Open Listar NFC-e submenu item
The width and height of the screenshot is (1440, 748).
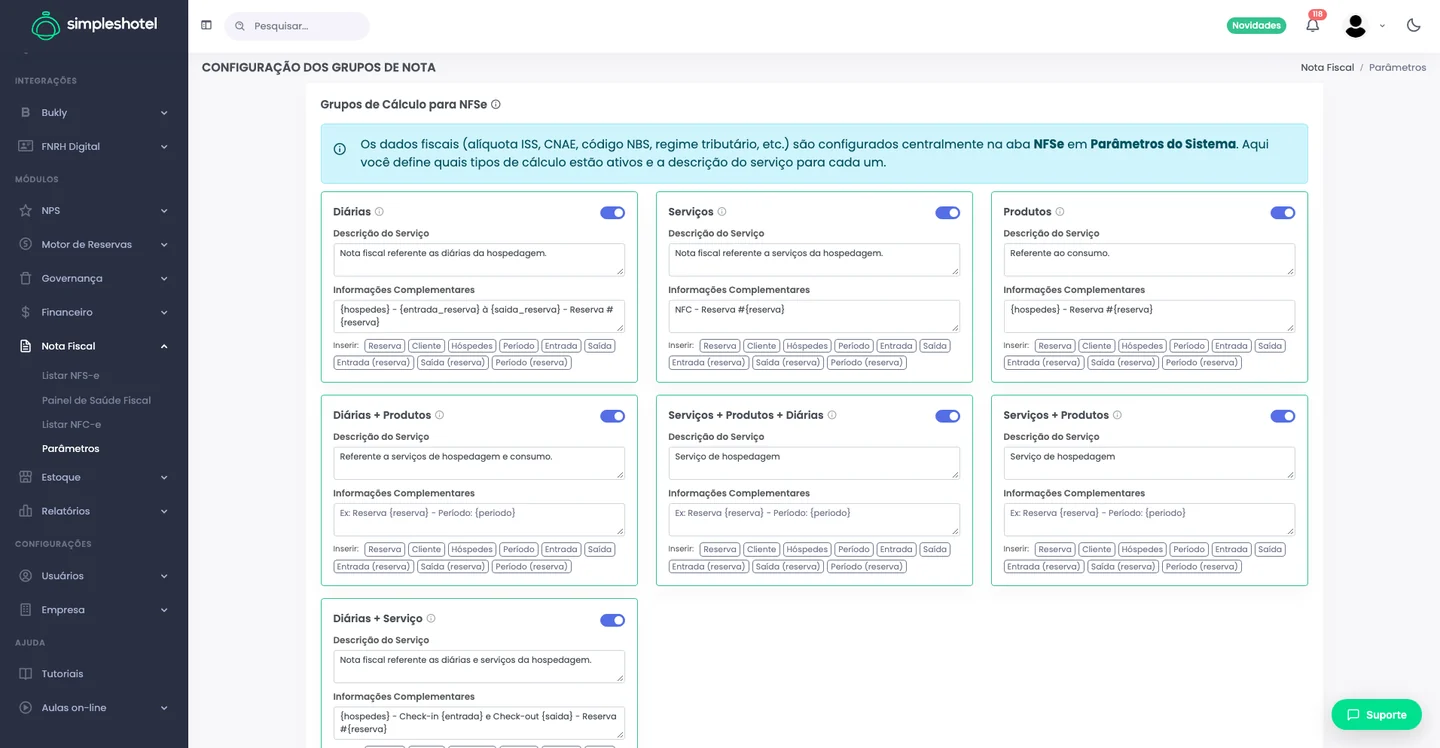71,425
